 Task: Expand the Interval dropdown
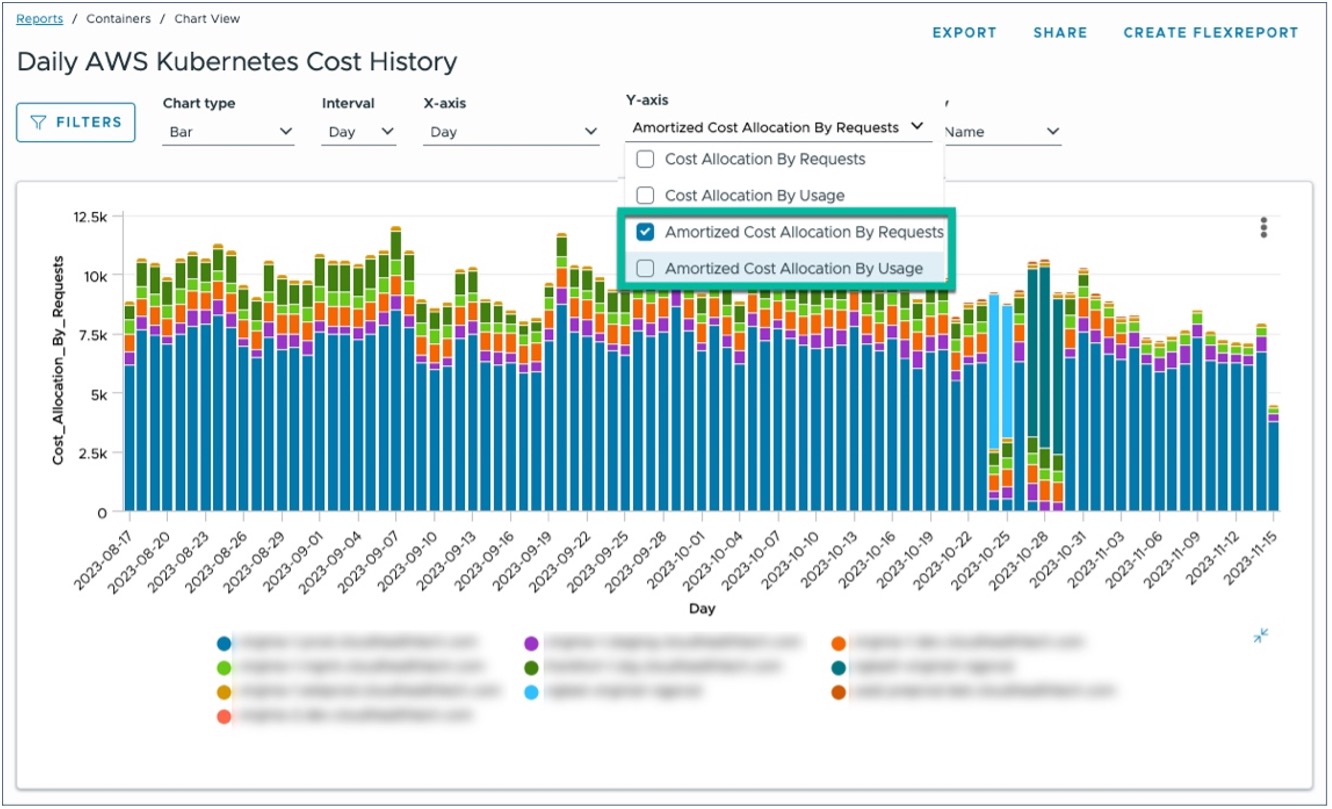pyautogui.click(x=358, y=131)
